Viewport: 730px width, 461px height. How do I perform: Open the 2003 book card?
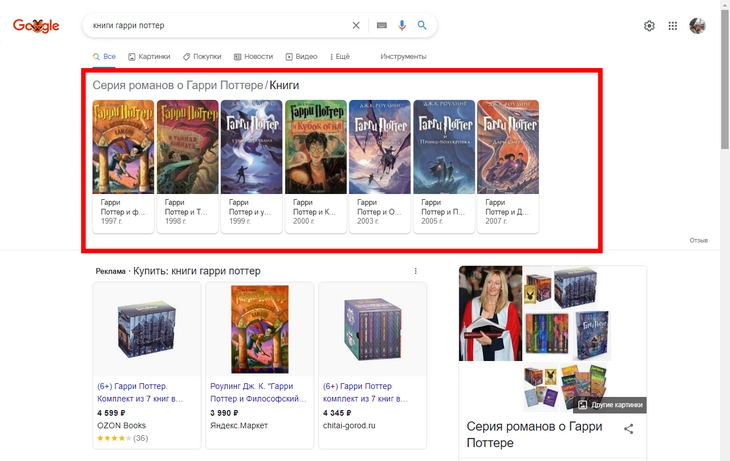[380, 166]
